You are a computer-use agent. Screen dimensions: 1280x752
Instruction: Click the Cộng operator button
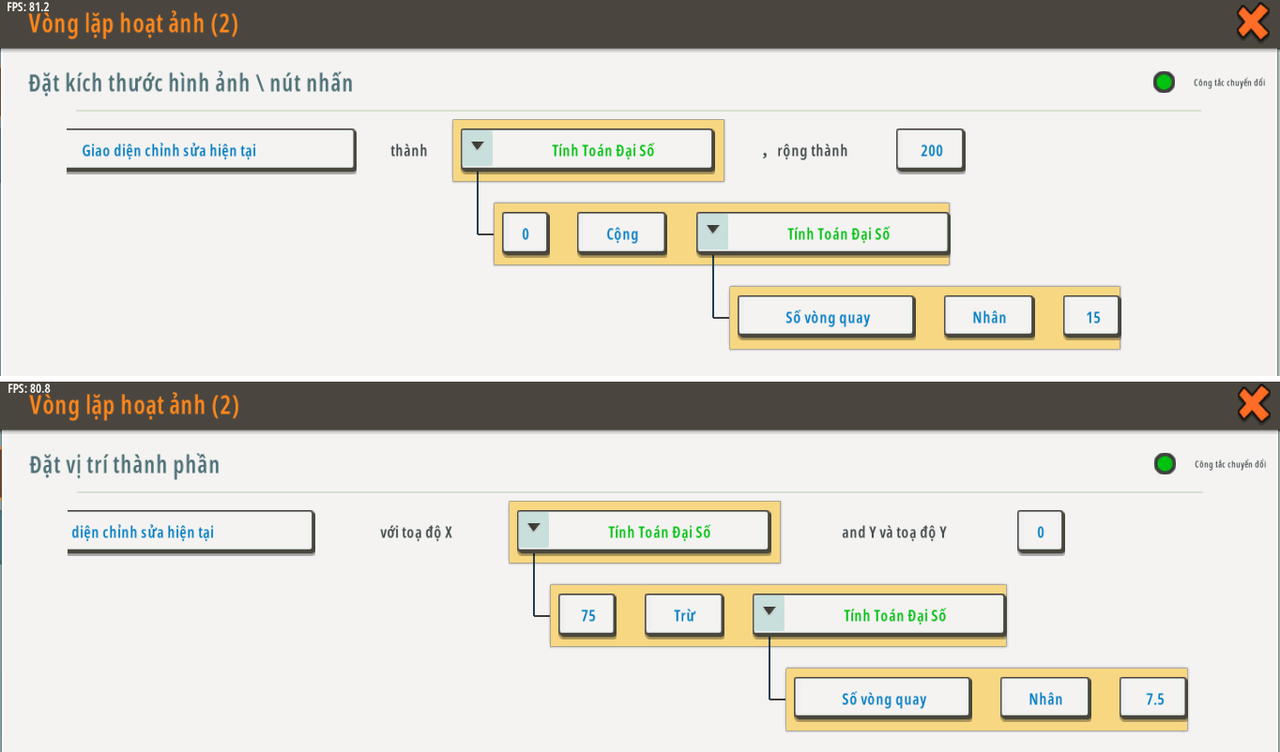click(621, 234)
